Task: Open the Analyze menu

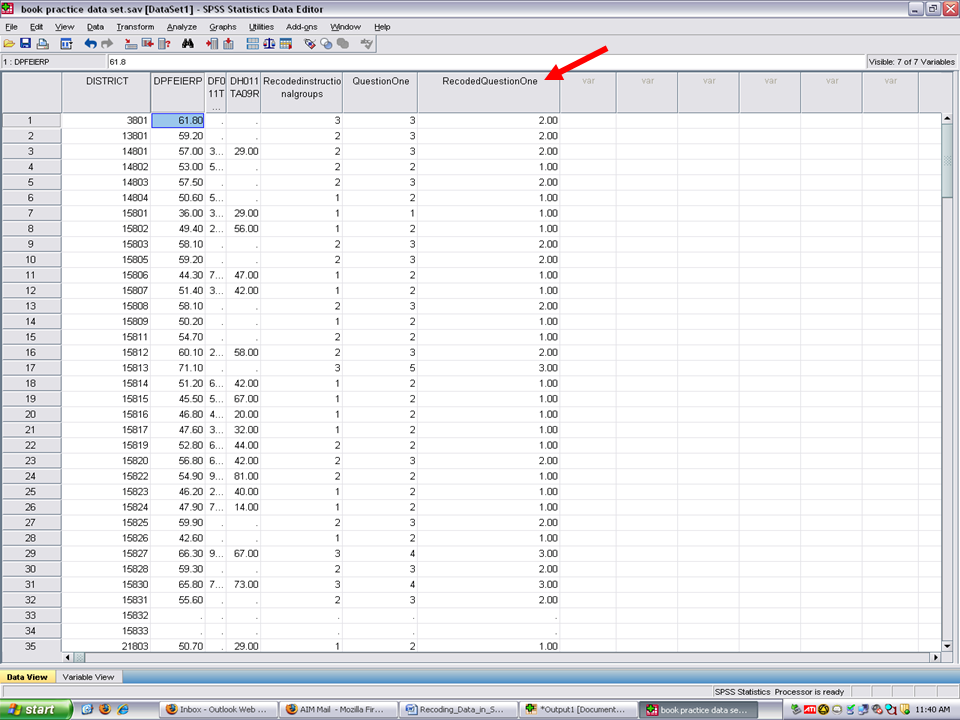Action: coord(181,27)
